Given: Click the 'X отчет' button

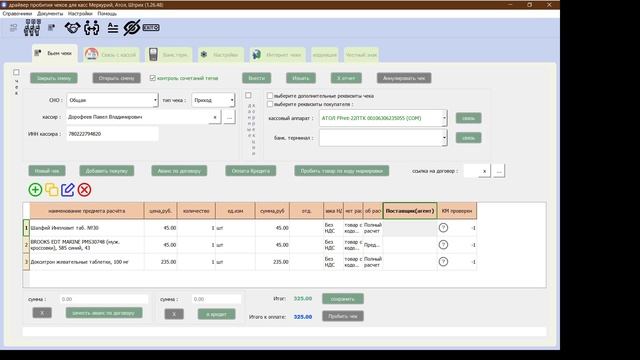Looking at the screenshot, I should [x=346, y=78].
